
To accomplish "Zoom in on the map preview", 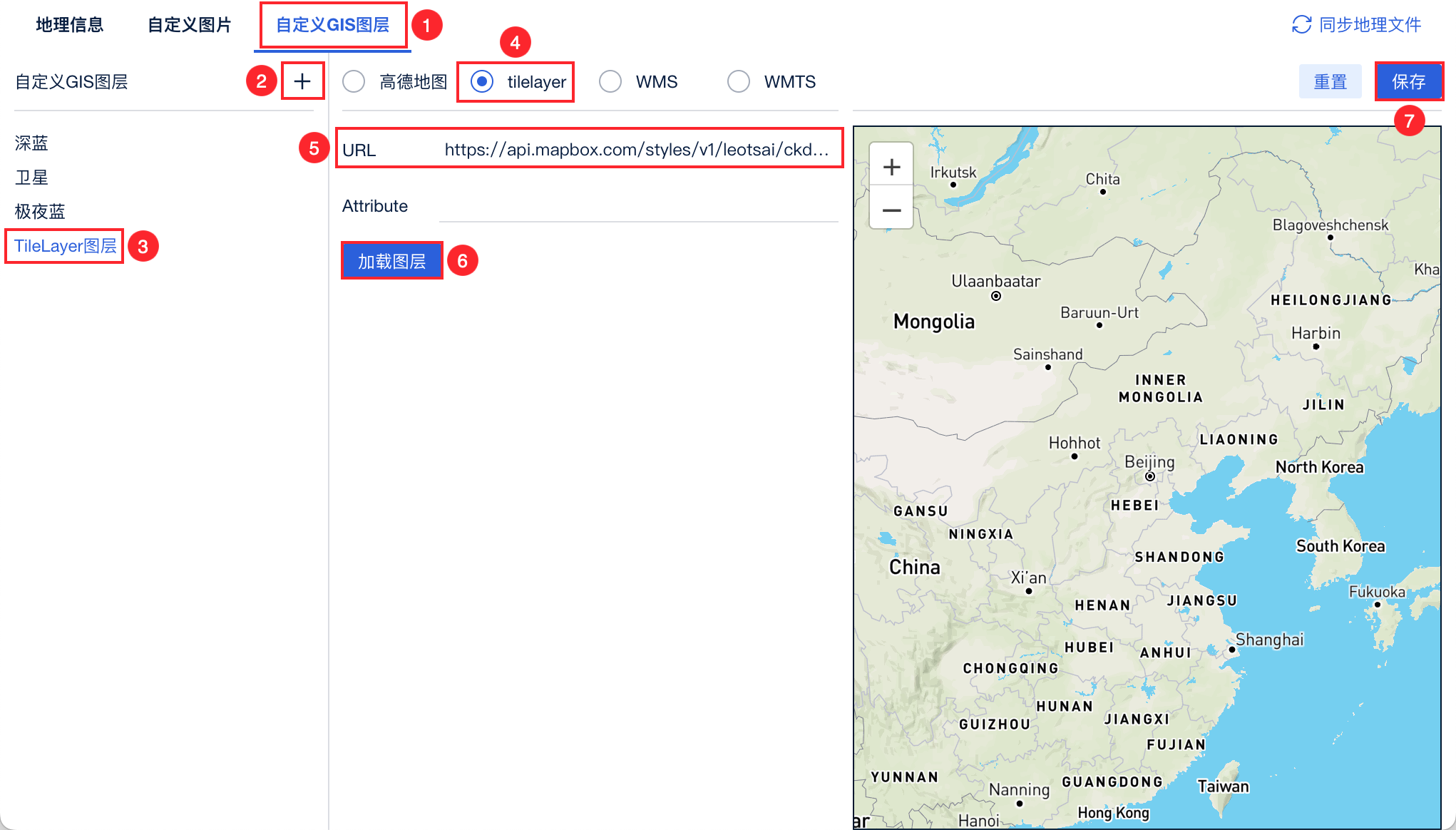I will tap(891, 167).
